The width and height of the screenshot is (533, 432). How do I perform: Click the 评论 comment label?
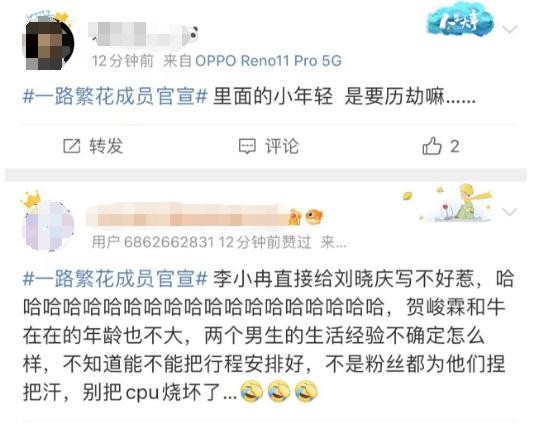[282, 146]
